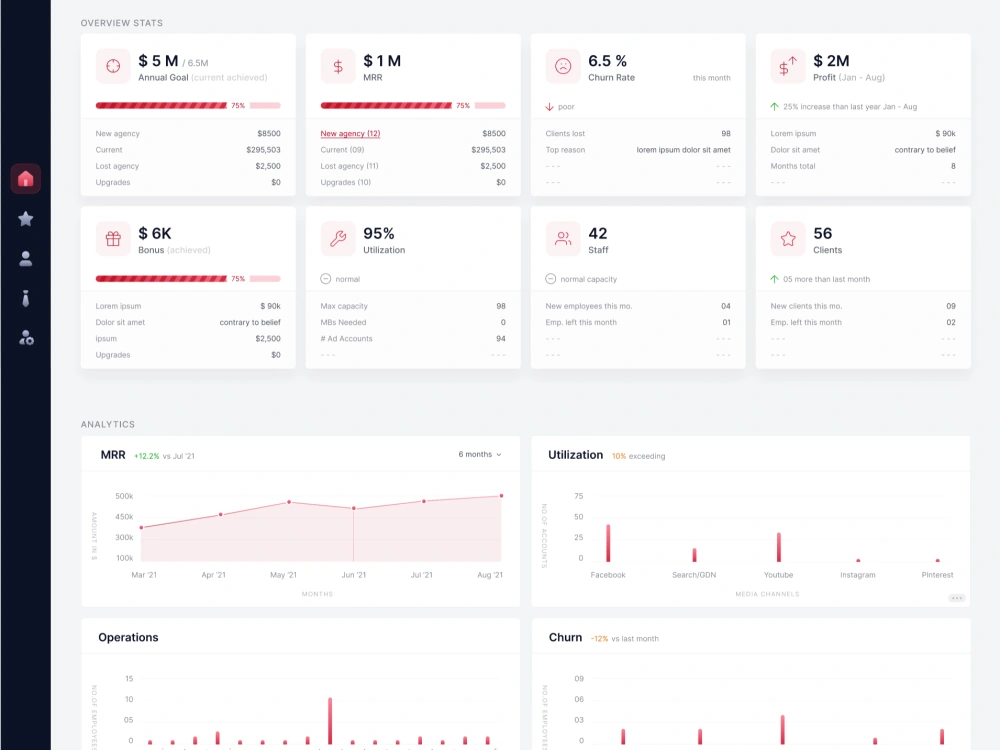The image size is (1000, 750).
Task: Open the Home dashboard in sidebar
Action: click(26, 179)
